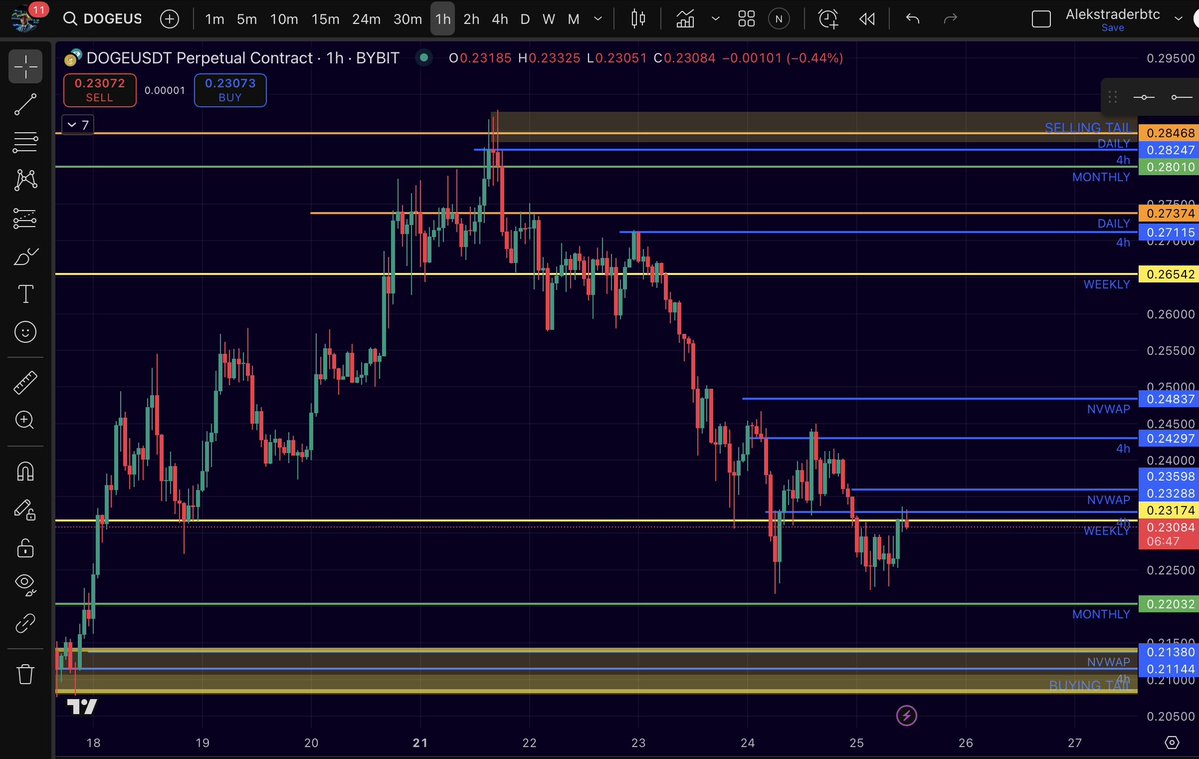Switch to 1m timeframe
Image resolution: width=1199 pixels, height=759 pixels.
[x=215, y=19]
